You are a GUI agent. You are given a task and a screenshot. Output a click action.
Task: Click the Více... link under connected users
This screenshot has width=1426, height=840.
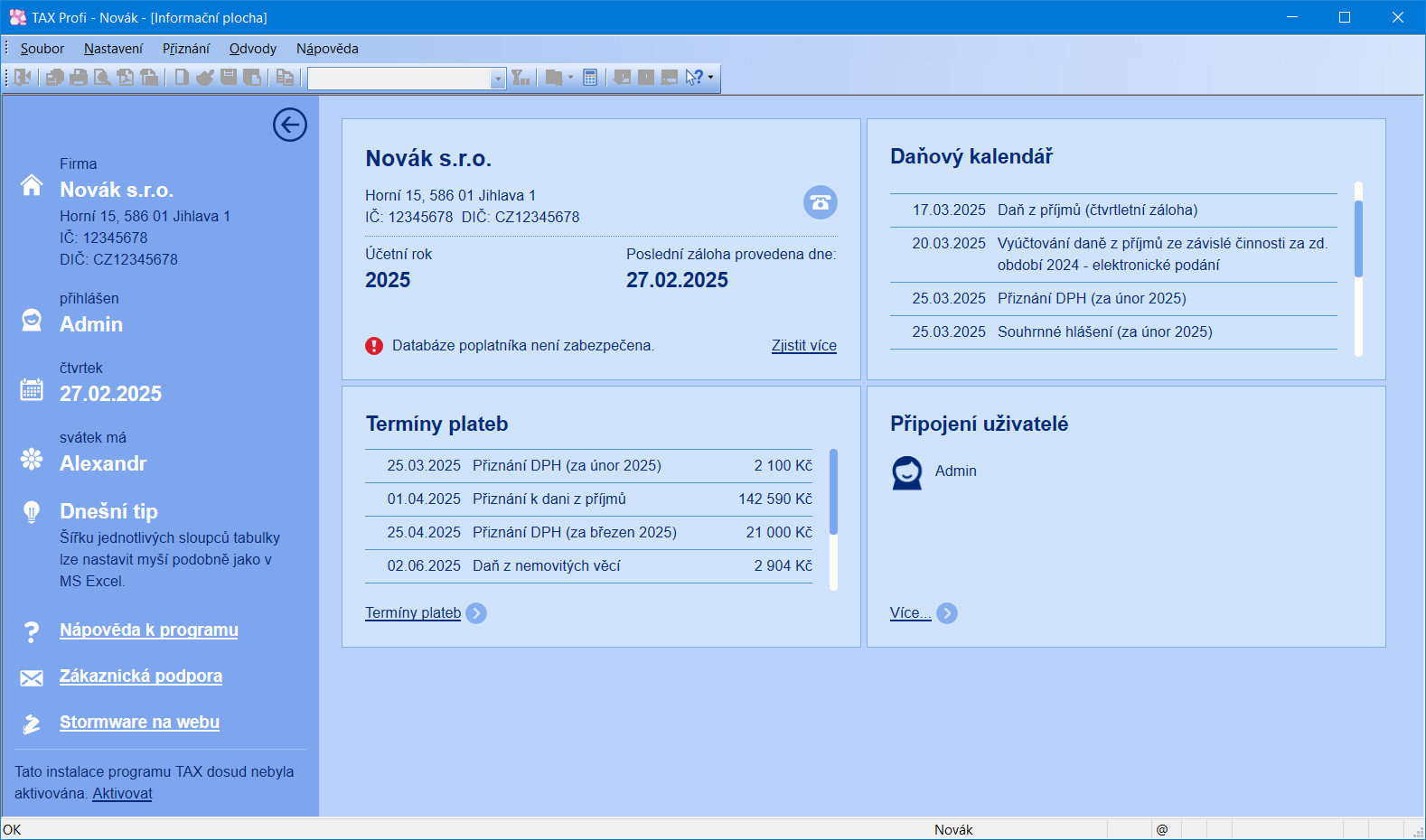coord(910,613)
